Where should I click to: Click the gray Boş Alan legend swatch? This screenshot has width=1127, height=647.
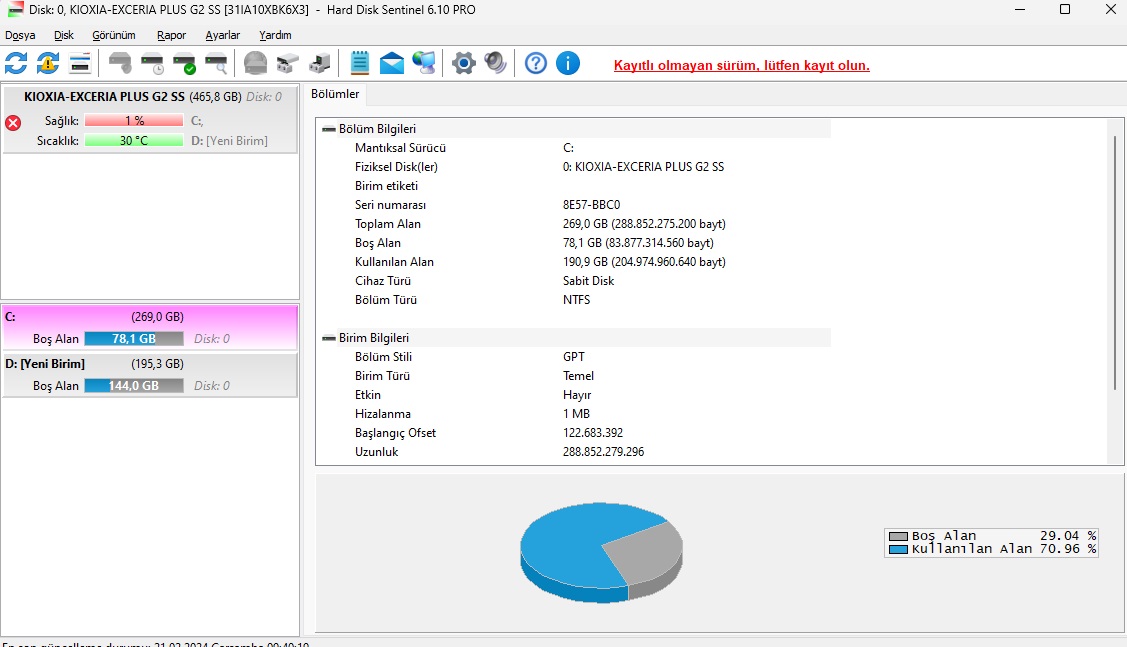point(898,536)
